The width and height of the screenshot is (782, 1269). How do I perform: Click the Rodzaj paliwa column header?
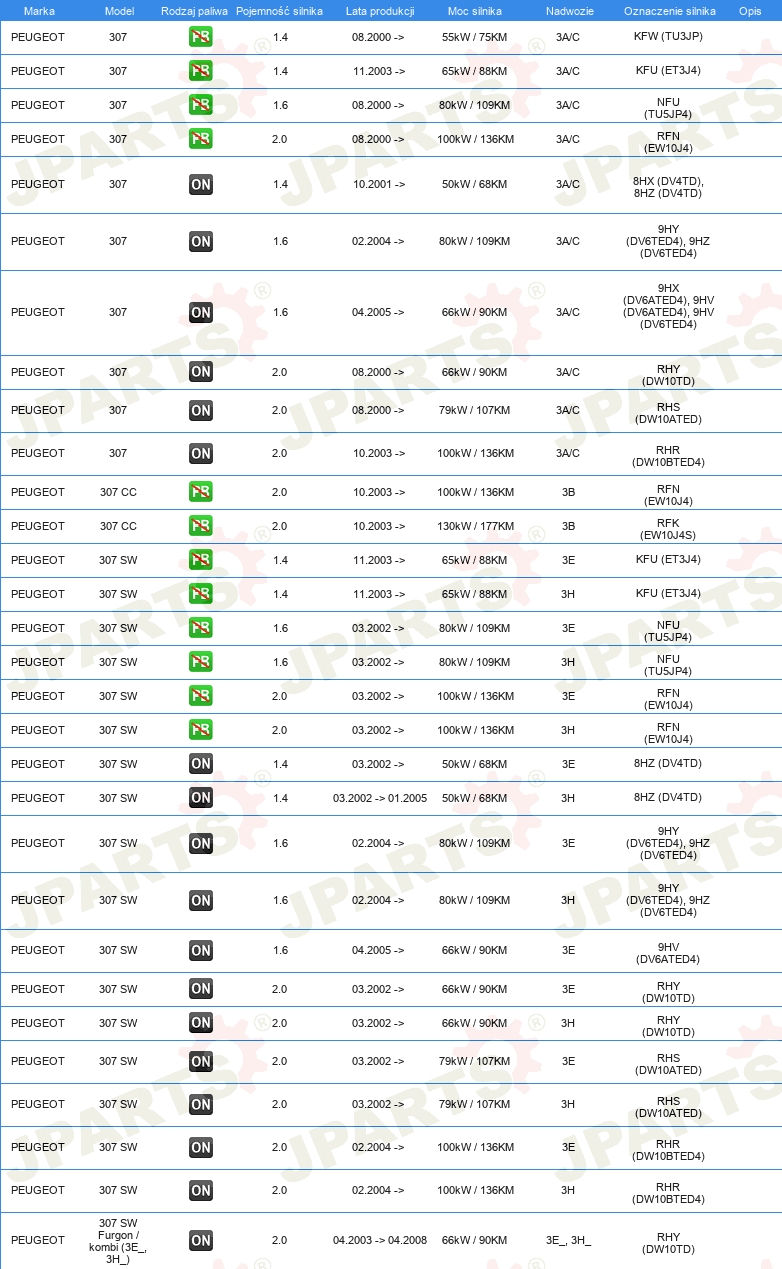click(194, 10)
